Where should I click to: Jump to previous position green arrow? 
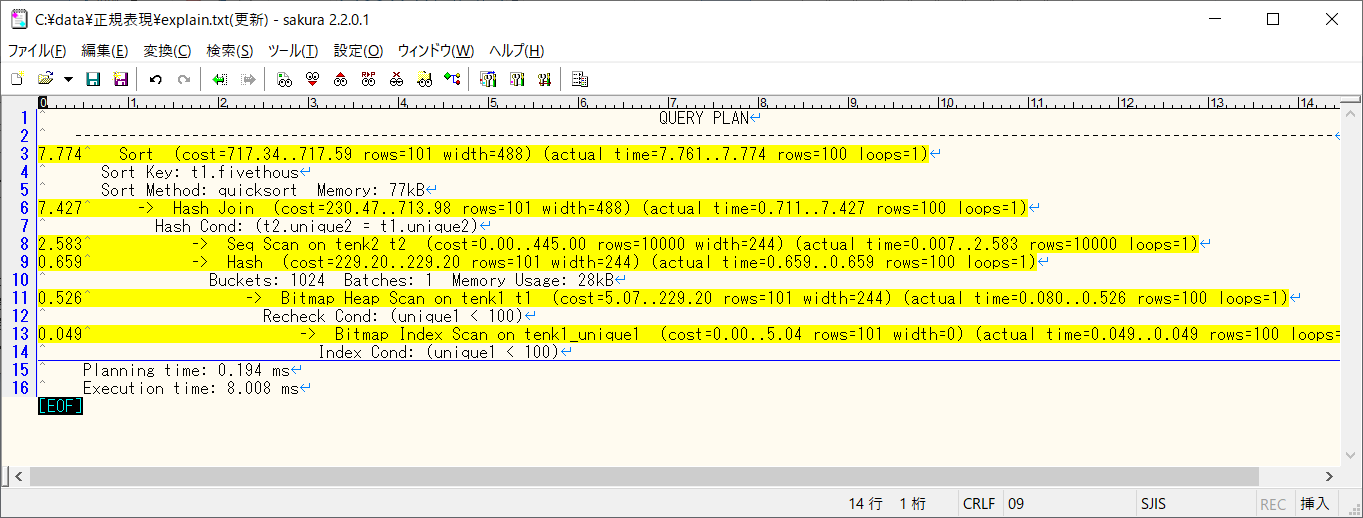click(x=219, y=79)
